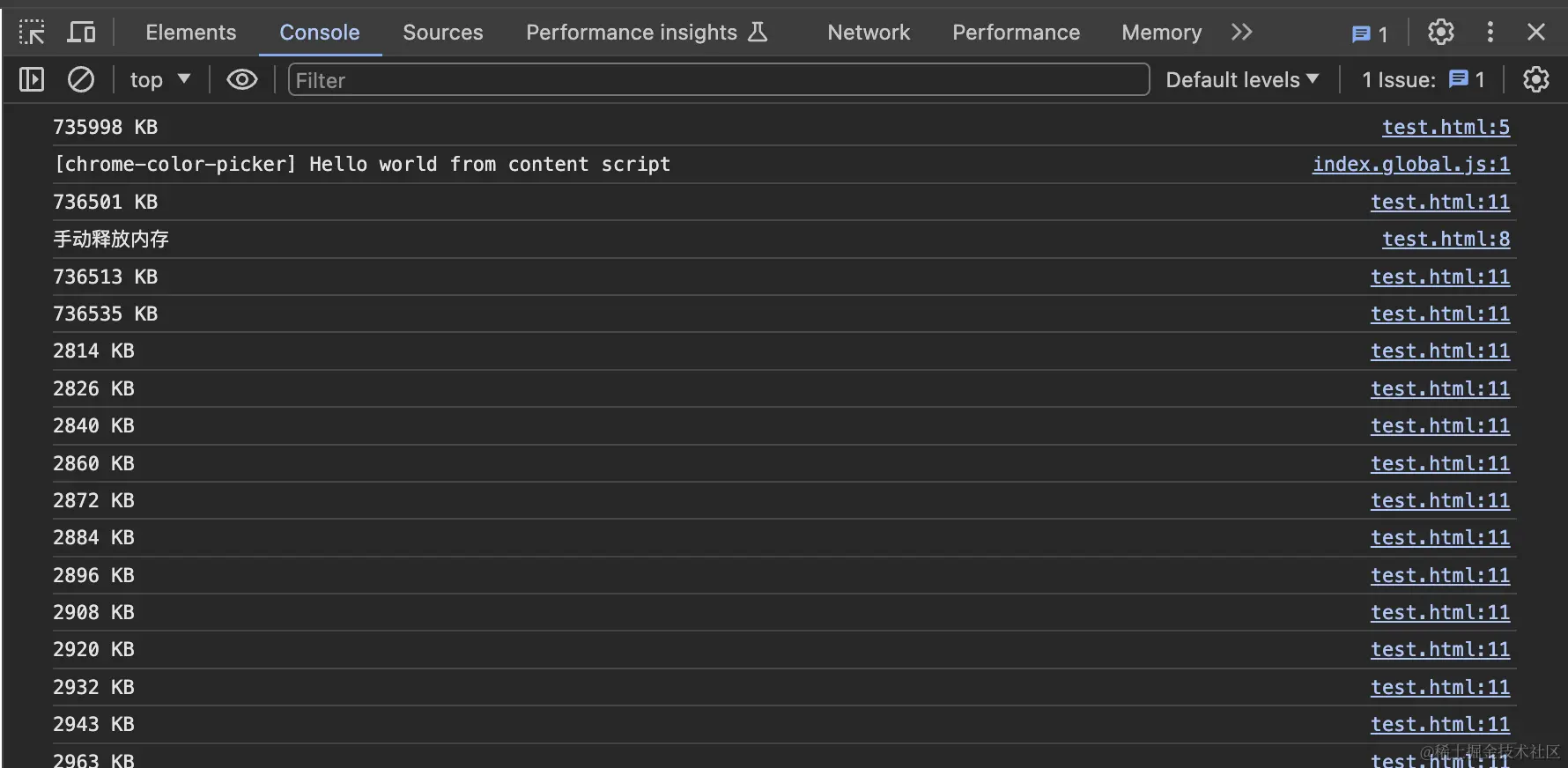Click the clear console icon
1568x768 pixels.
[x=81, y=80]
